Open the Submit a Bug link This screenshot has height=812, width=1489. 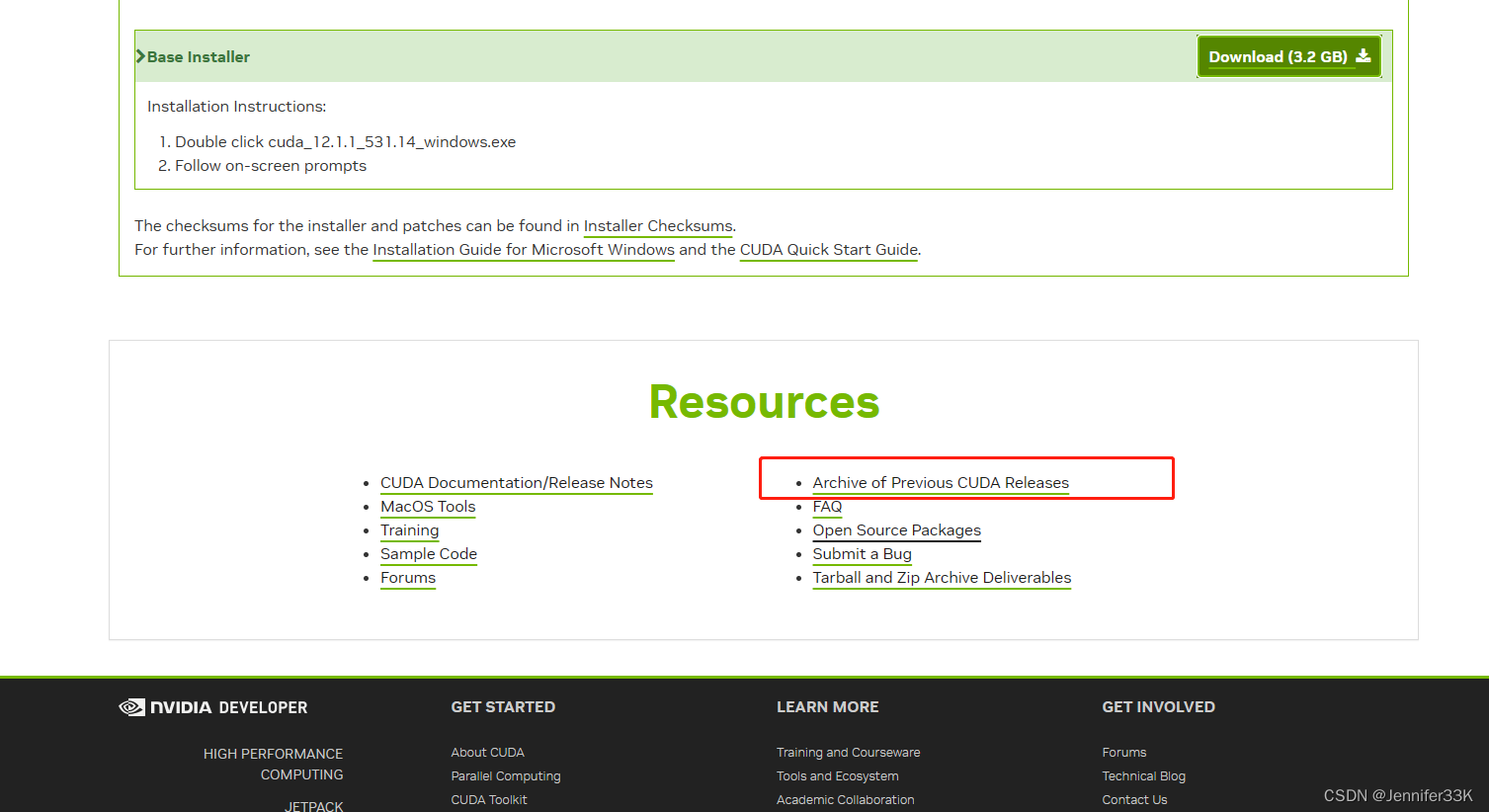coord(863,554)
